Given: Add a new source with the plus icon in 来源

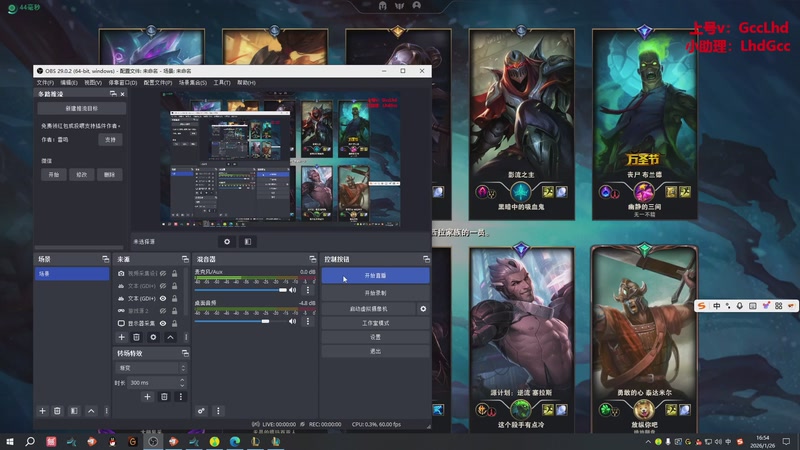Looking at the screenshot, I should click(121, 337).
